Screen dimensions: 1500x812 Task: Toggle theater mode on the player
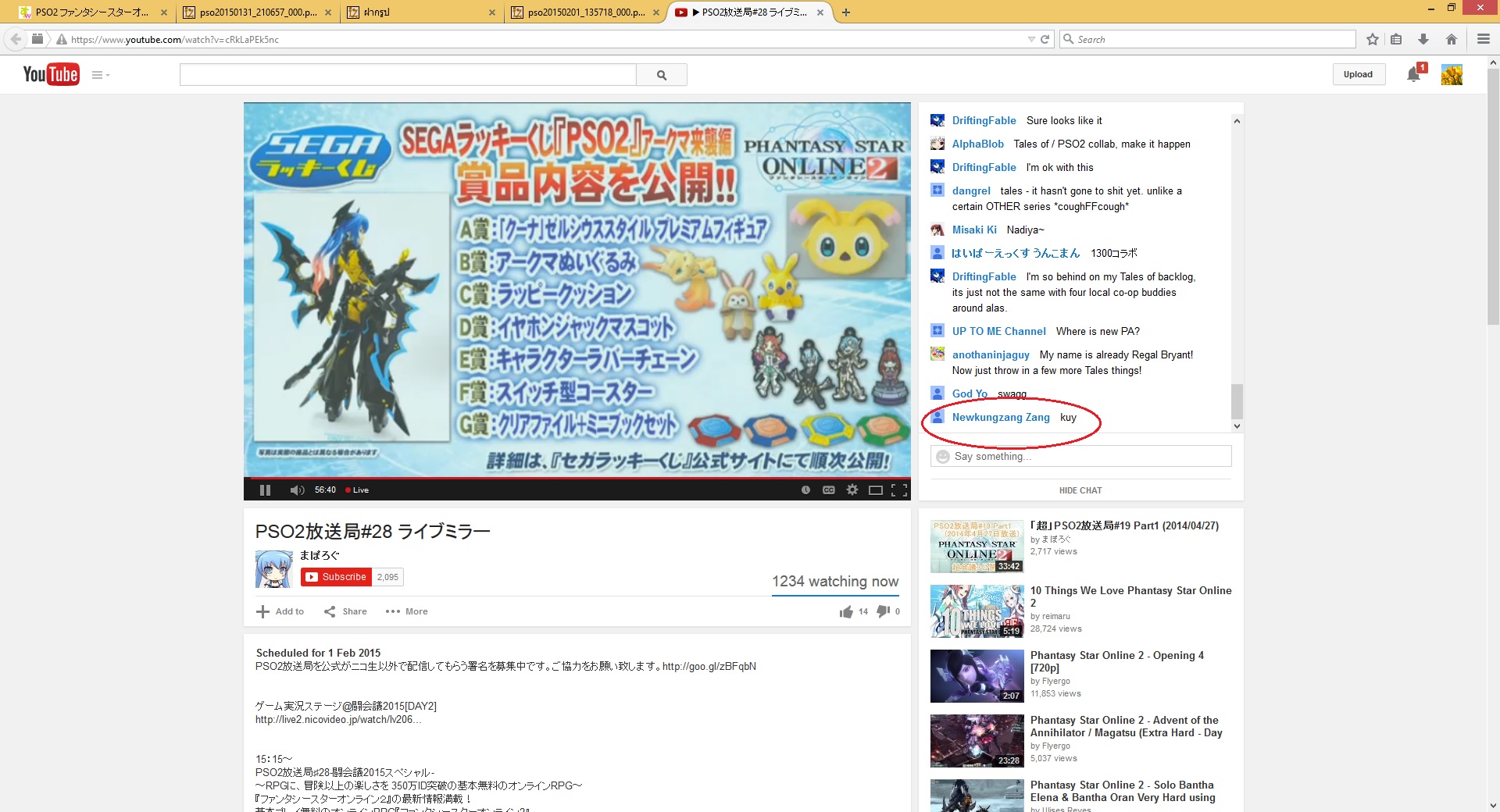click(876, 490)
